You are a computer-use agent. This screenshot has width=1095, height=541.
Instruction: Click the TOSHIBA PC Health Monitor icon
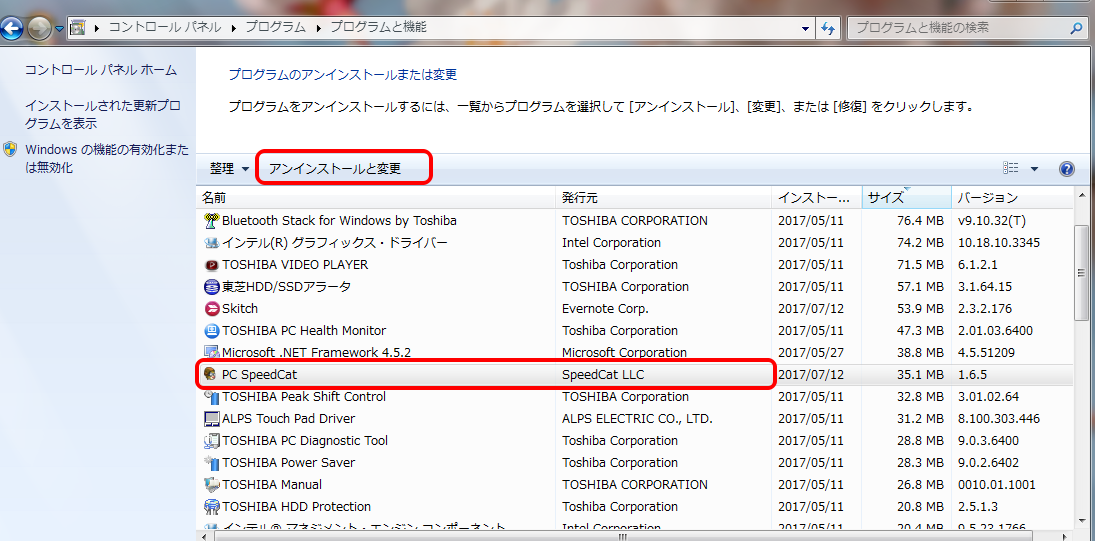point(211,331)
